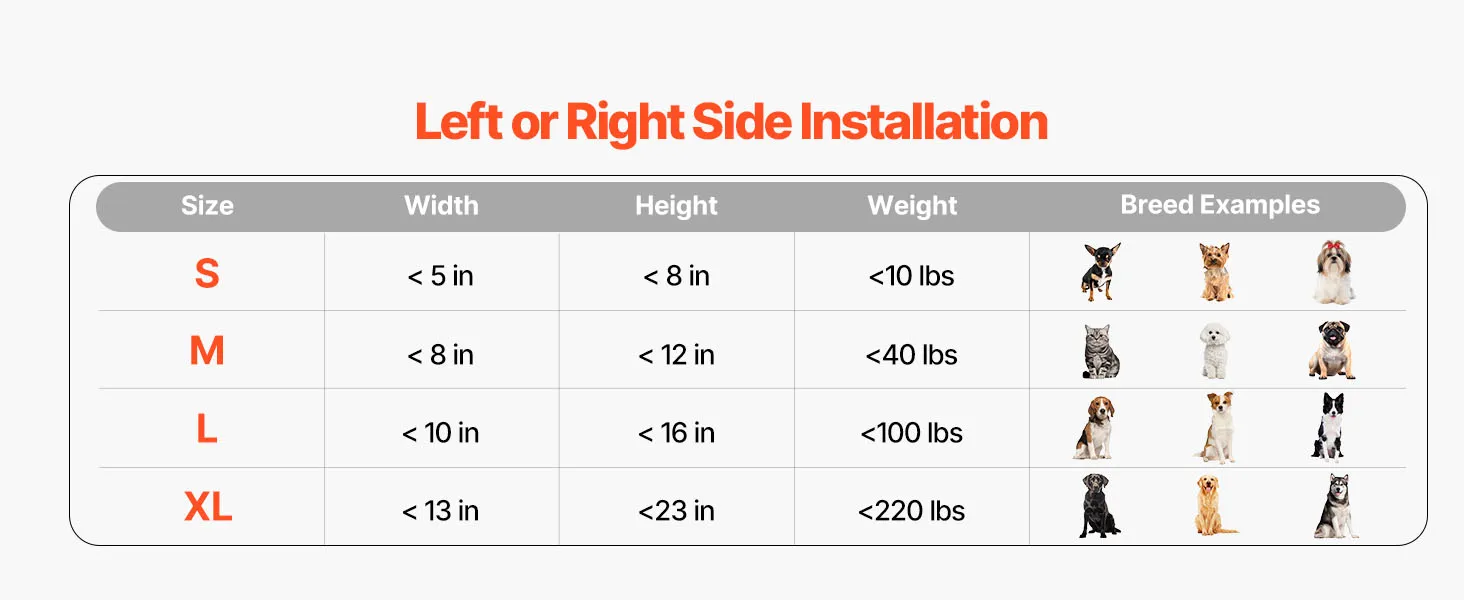Click the Shih Tzu with red bow
This screenshot has width=1464, height=600.
click(x=1334, y=272)
